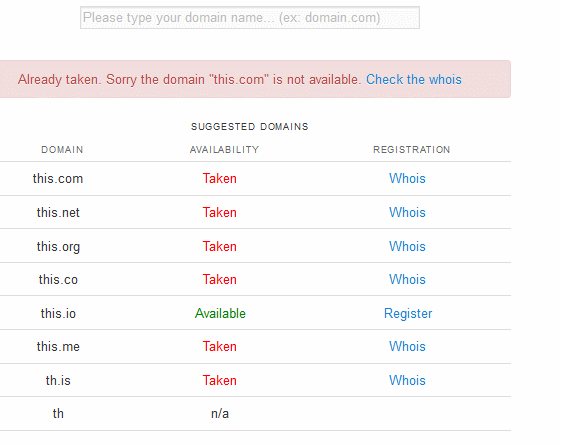Screen dimensions: 561x445
Task: Open Whois for this.me
Action: [x=407, y=346]
